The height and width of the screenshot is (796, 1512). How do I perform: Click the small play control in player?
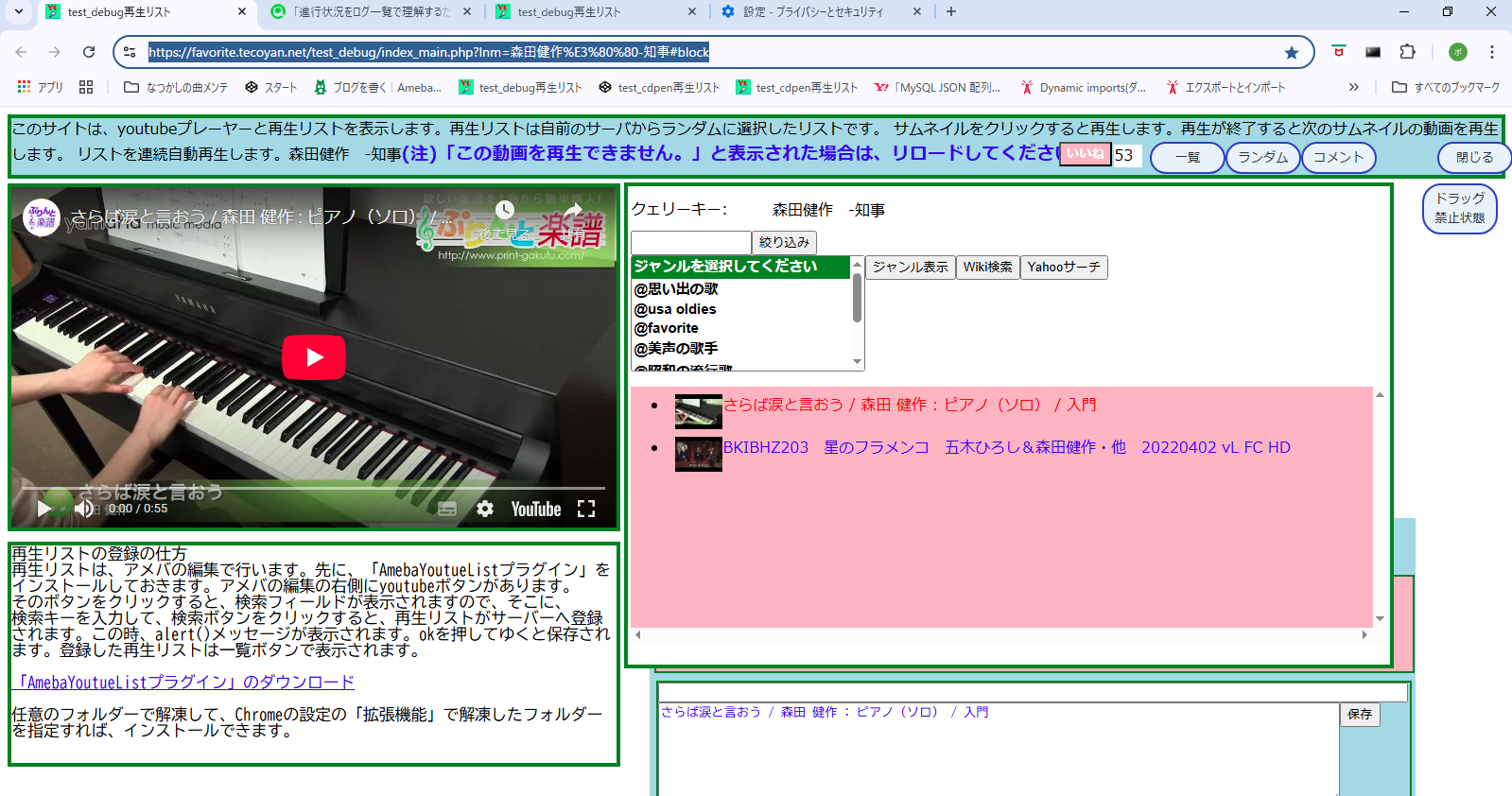(x=43, y=509)
